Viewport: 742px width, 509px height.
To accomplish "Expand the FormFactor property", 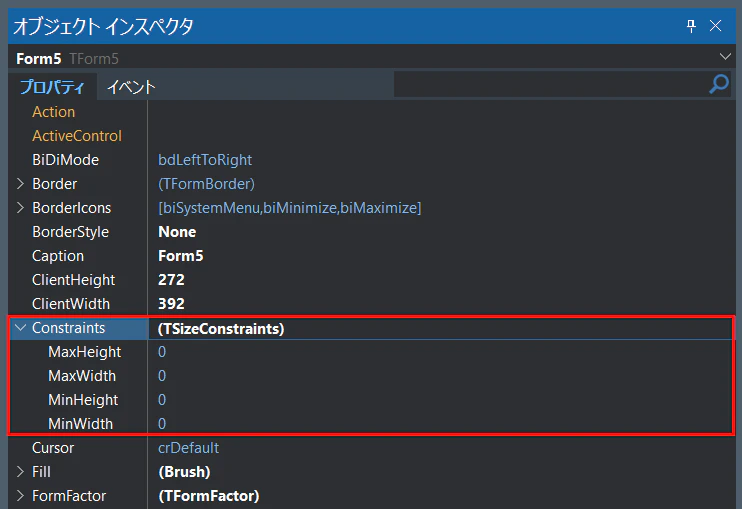I will point(20,496).
